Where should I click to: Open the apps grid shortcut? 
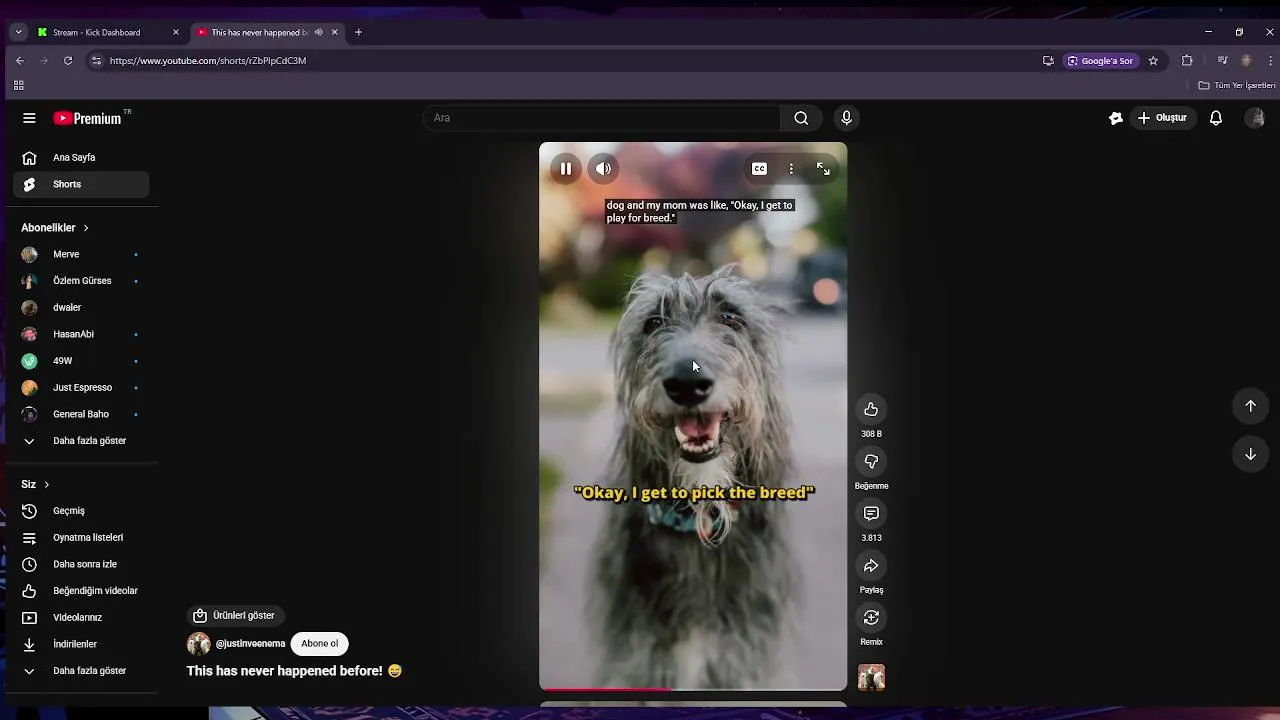point(18,85)
